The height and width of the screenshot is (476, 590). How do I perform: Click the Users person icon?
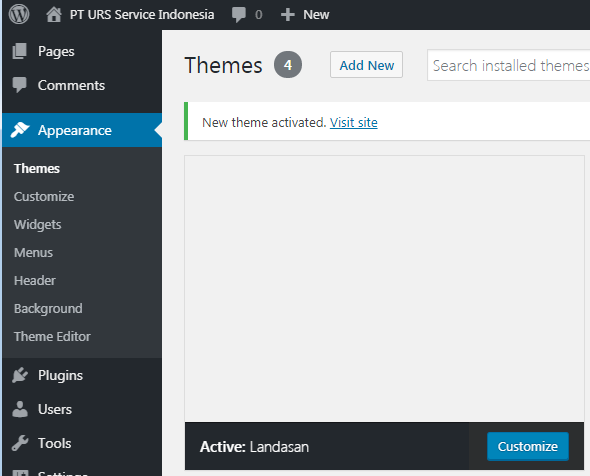[20, 409]
